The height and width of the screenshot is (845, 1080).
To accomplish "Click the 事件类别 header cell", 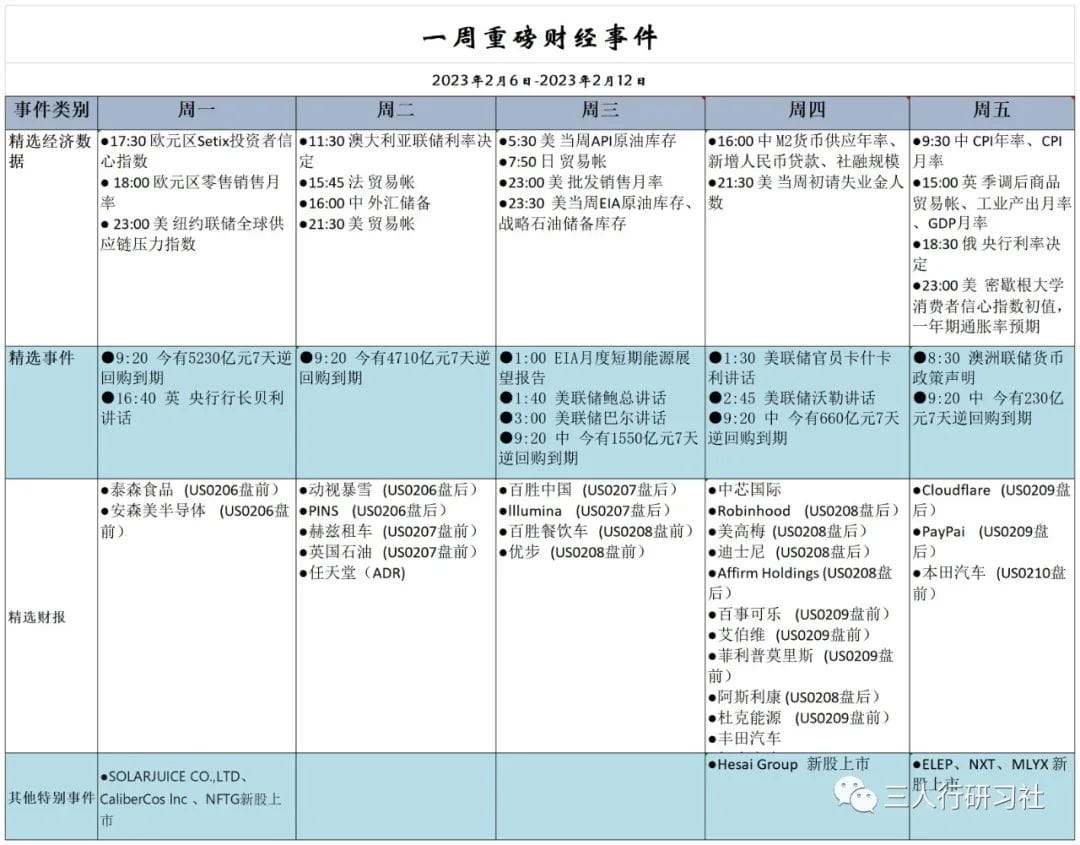I will coord(51,110).
